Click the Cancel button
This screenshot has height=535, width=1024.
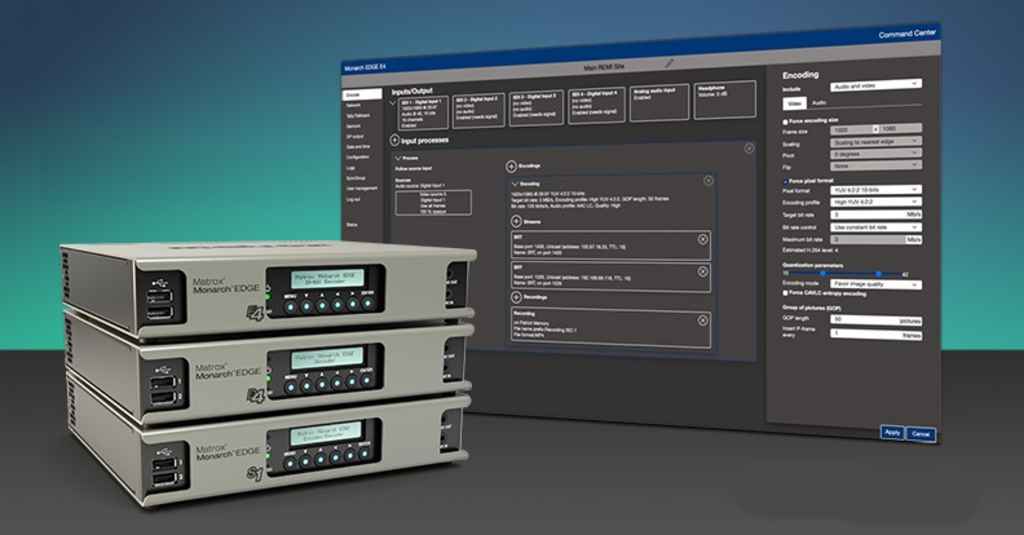click(921, 434)
